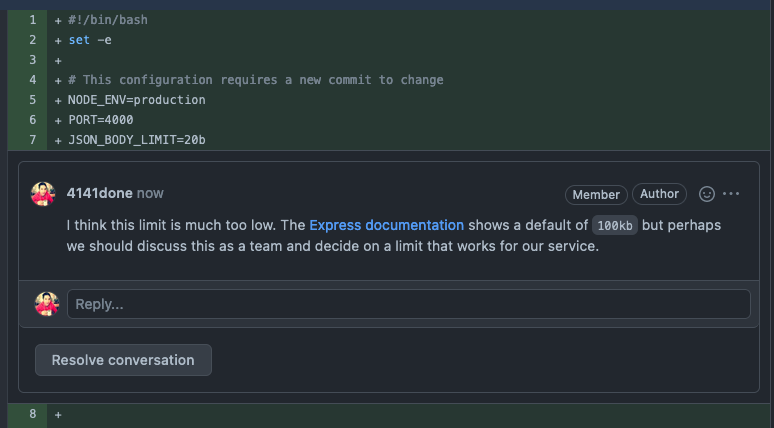Select line number 1 in the diff
This screenshot has width=774, height=428.
[x=32, y=20]
